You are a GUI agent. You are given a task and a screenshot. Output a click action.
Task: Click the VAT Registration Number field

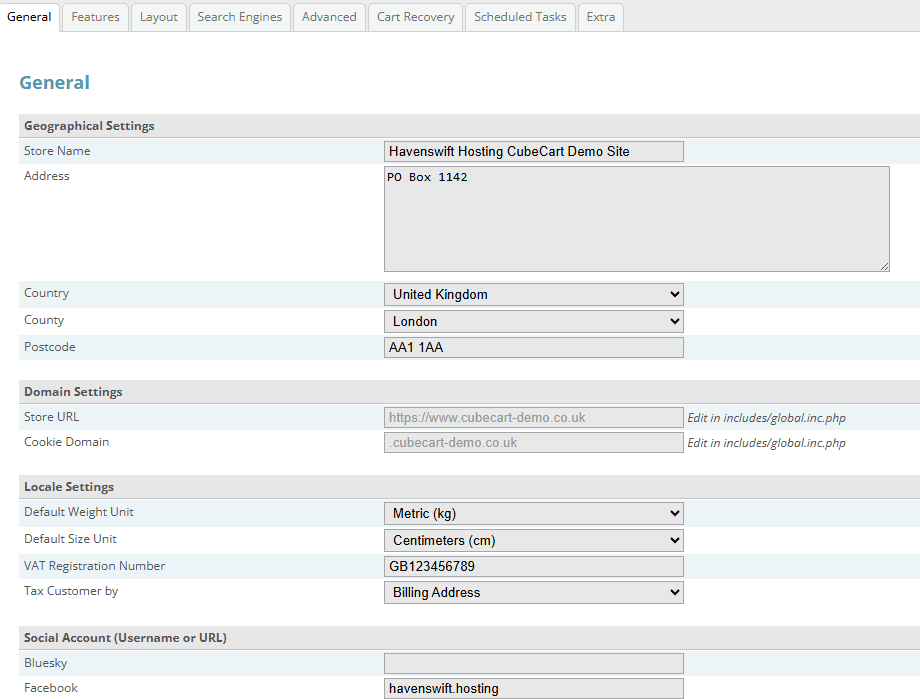pyautogui.click(x=534, y=566)
